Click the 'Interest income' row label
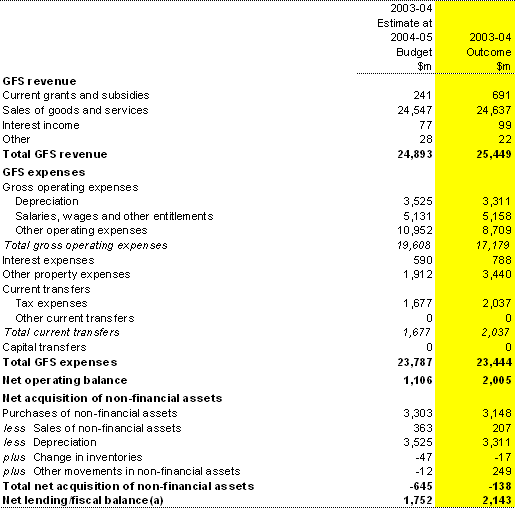 click(x=41, y=125)
